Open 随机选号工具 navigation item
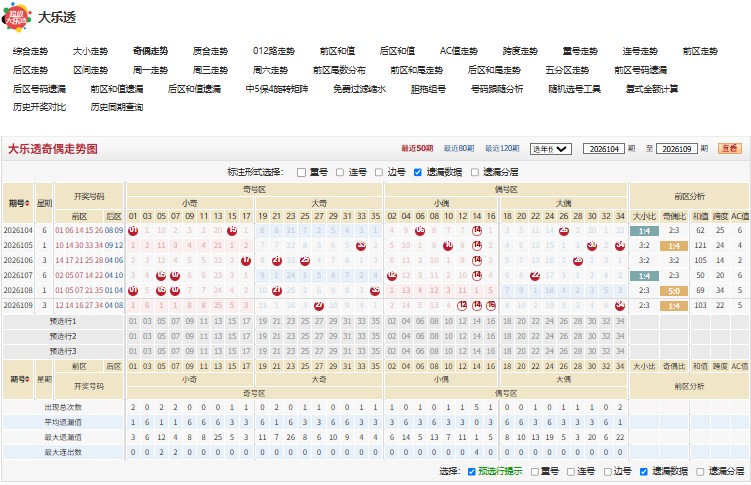Screen dimensions: 751x485 [575, 89]
